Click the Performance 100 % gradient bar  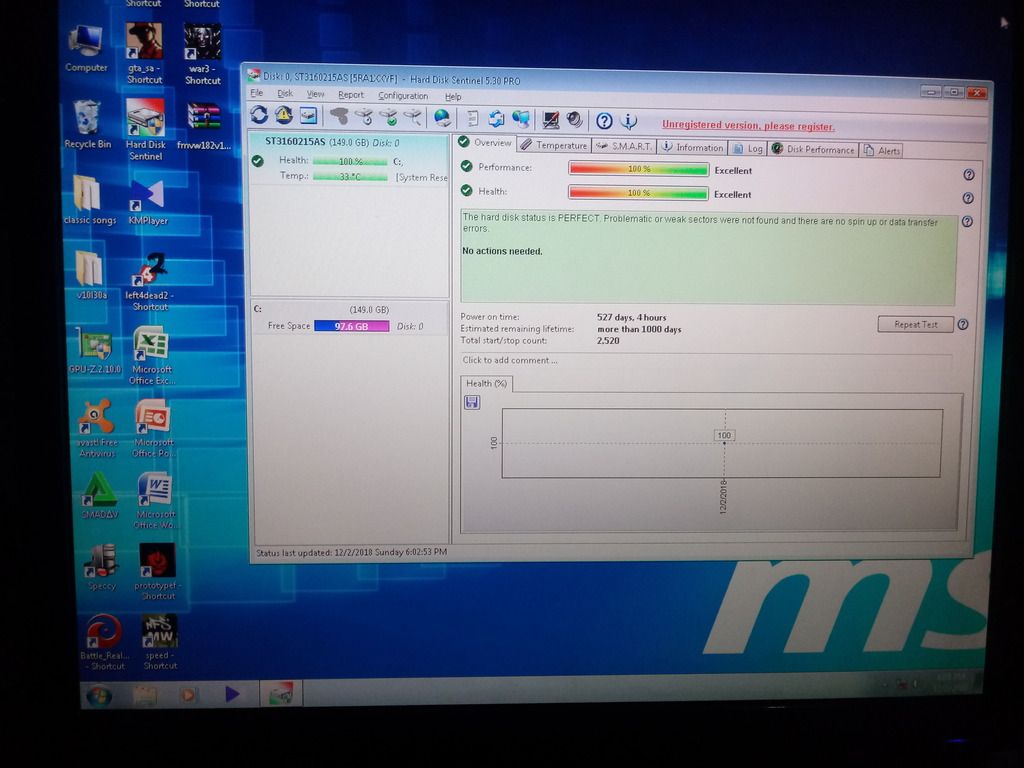pyautogui.click(x=638, y=169)
